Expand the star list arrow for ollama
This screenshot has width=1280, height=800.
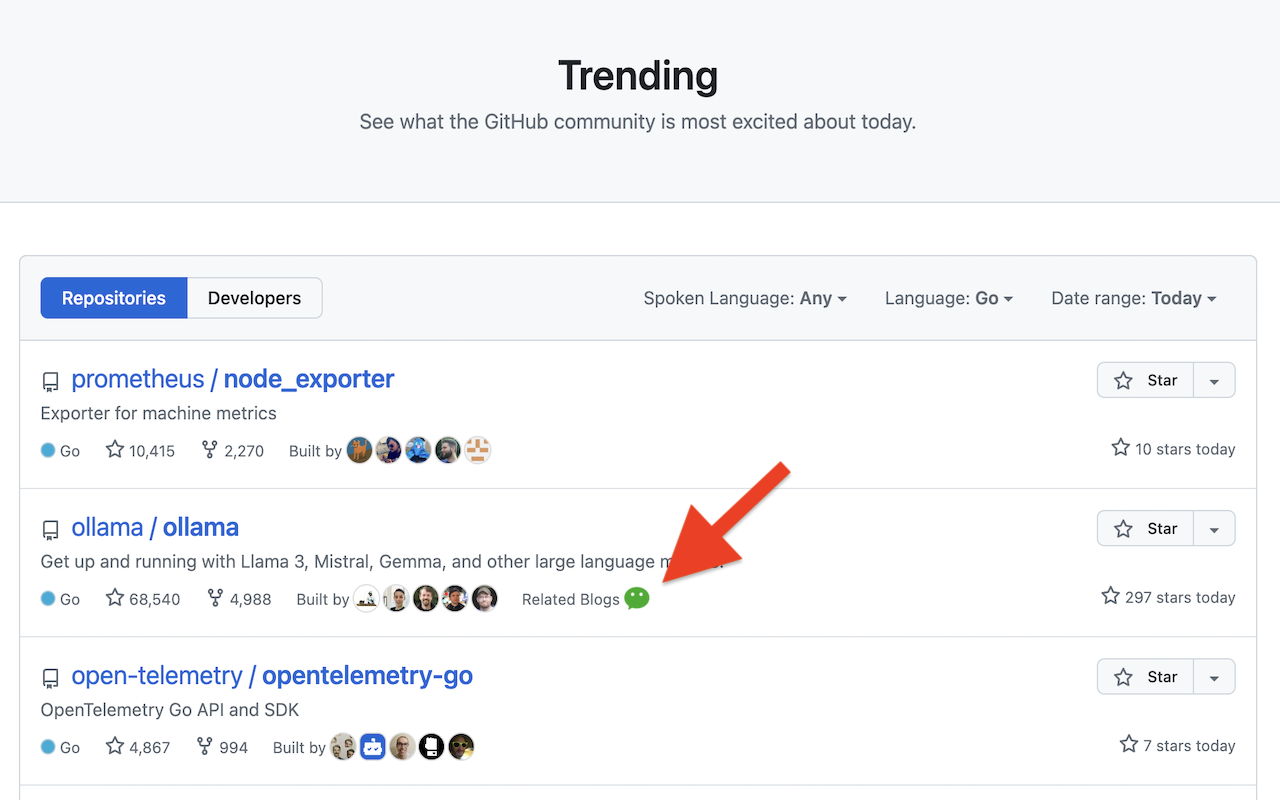coord(1214,529)
